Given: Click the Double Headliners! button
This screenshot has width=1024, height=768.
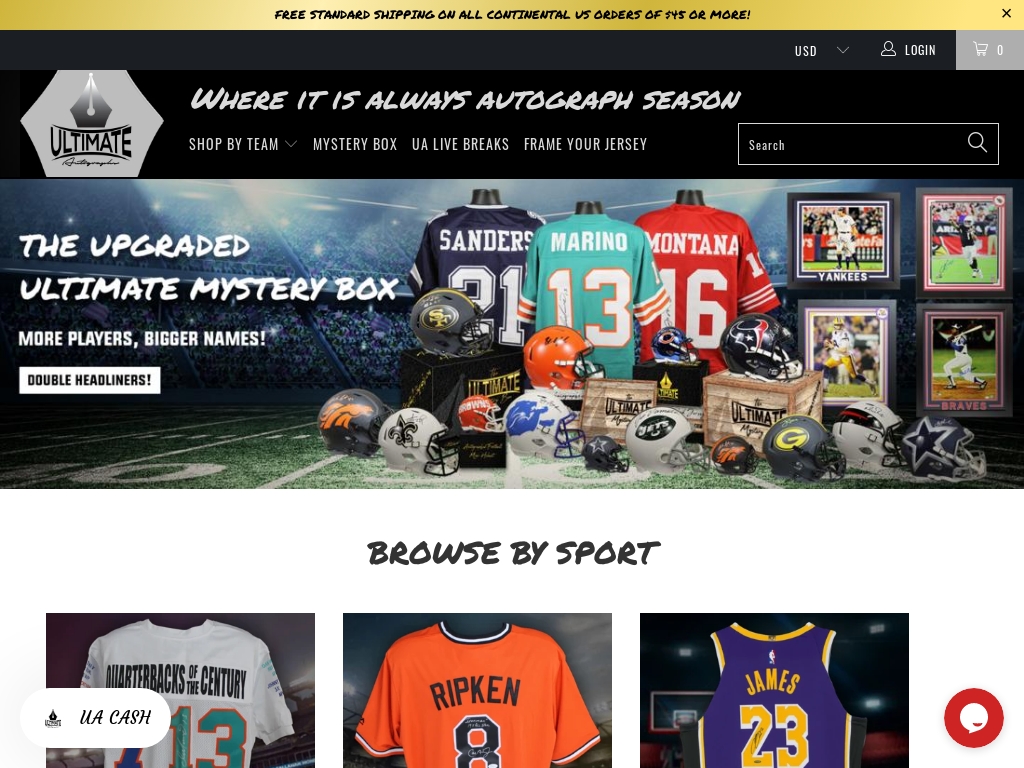Looking at the screenshot, I should coord(89,380).
